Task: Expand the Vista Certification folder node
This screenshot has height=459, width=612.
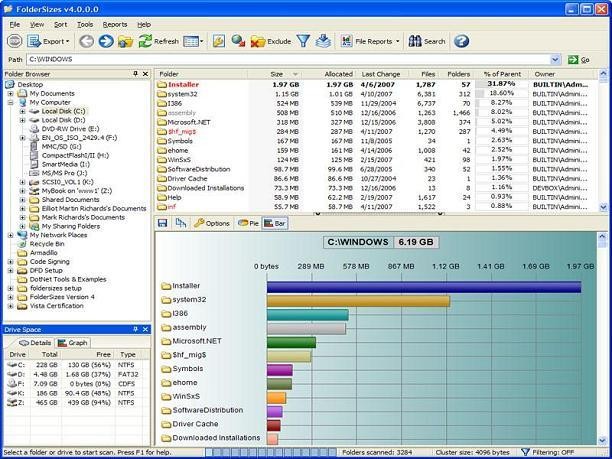Action: pos(11,306)
